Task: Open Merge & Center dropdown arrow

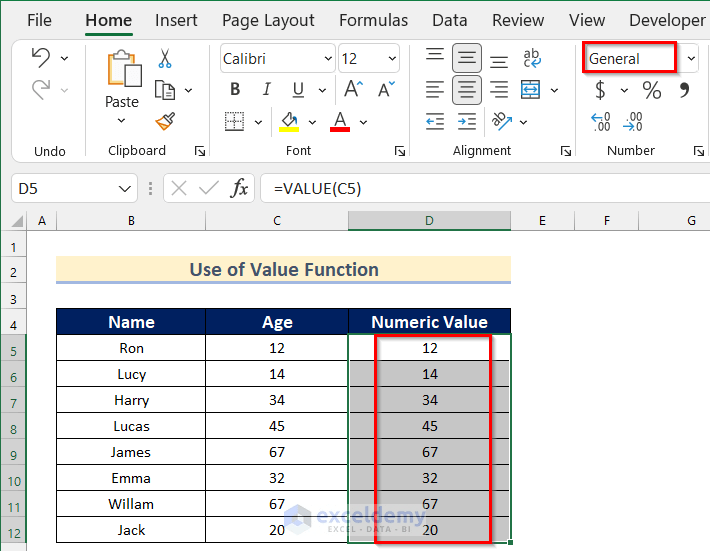Action: coord(554,90)
